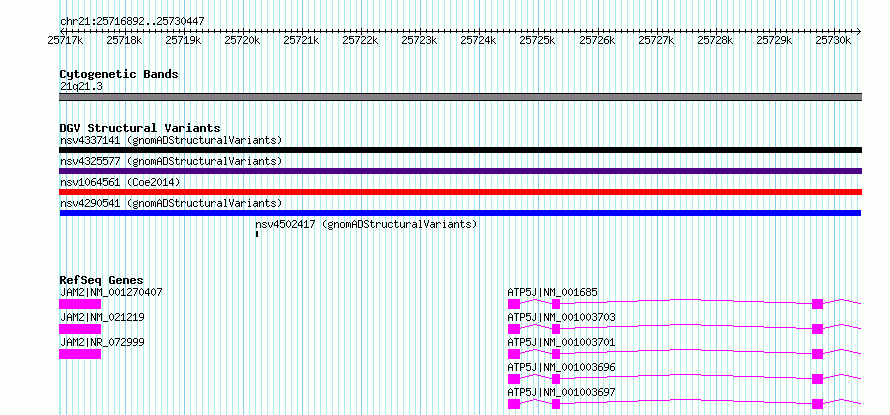Click the nsv4290541 (gnomADStructuralVariants) label
Screen dimensions: 890x415
pos(171,203)
